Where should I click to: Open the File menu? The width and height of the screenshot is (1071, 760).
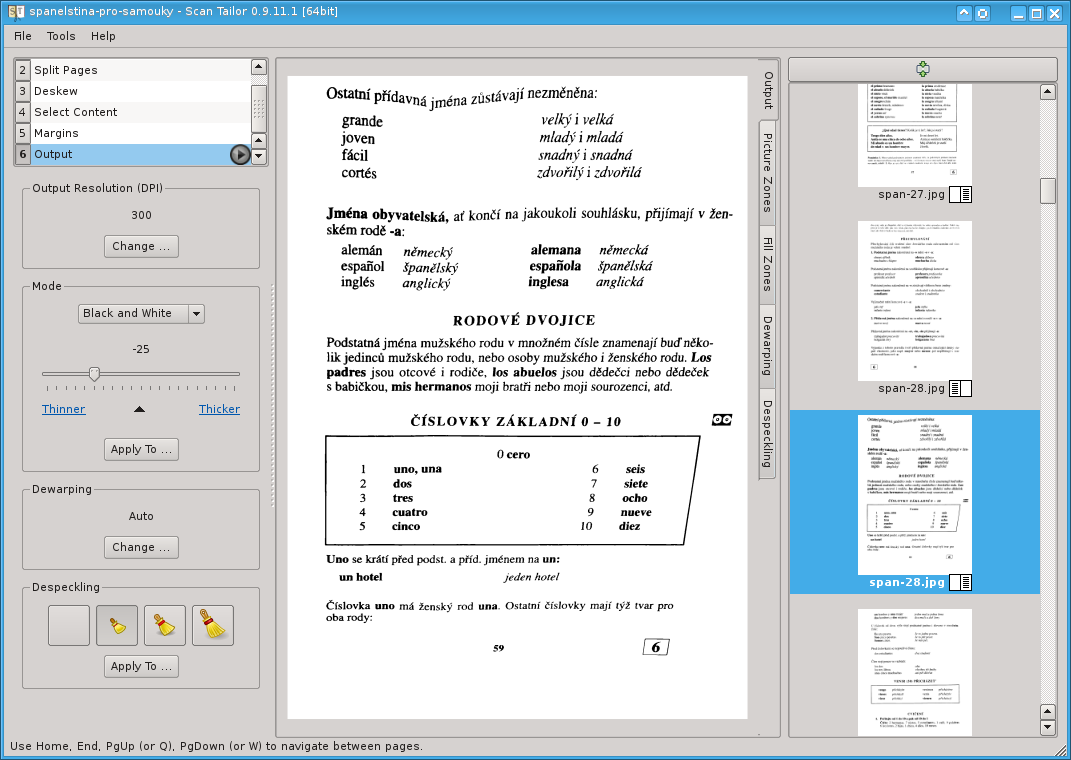pos(23,36)
